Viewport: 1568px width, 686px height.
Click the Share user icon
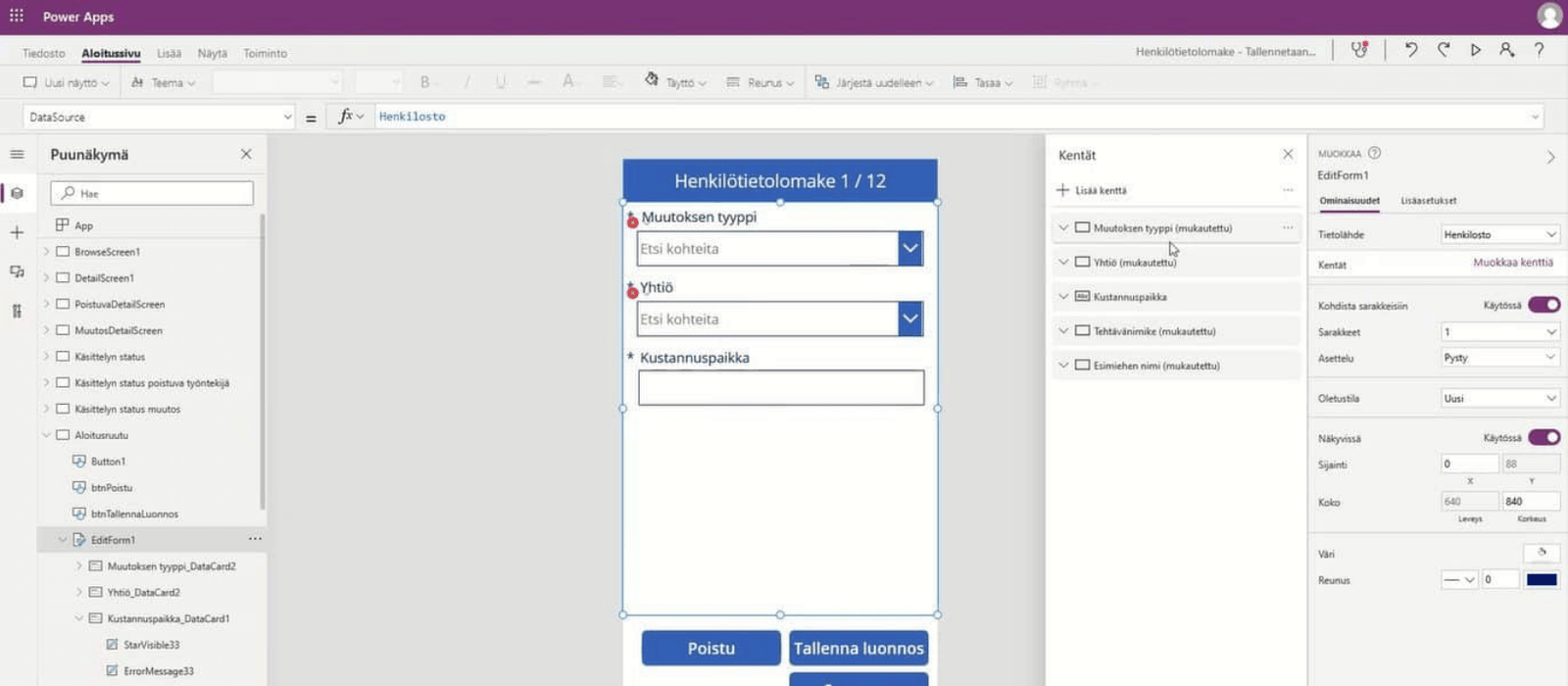pos(1507,50)
